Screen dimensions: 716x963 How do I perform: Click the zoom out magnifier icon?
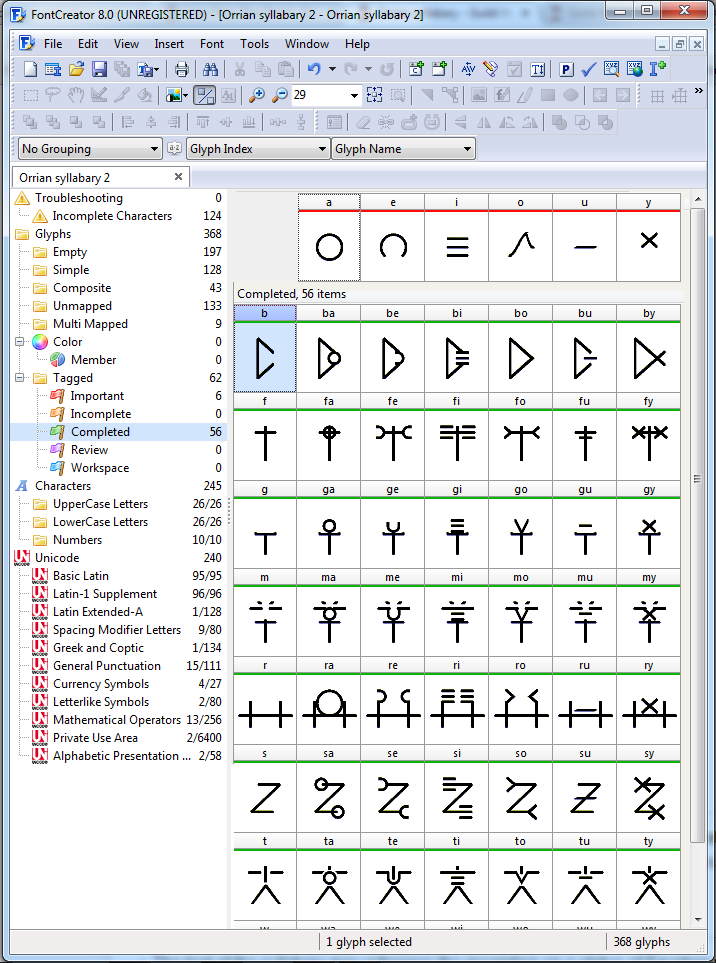279,95
